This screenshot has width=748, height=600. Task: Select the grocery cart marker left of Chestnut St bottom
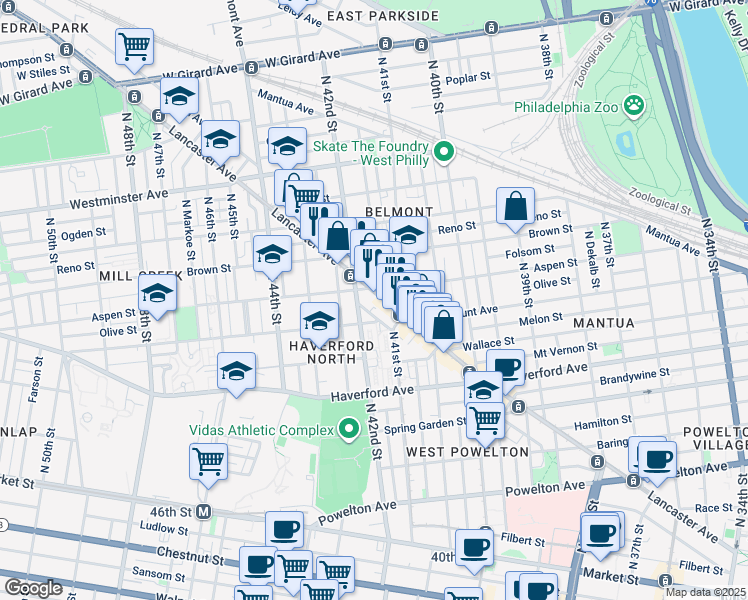pyautogui.click(x=294, y=568)
